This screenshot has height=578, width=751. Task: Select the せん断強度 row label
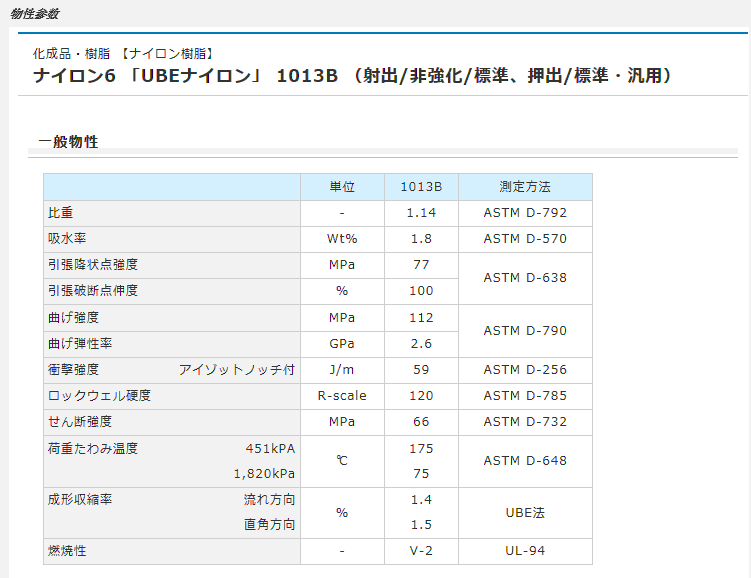pos(80,421)
